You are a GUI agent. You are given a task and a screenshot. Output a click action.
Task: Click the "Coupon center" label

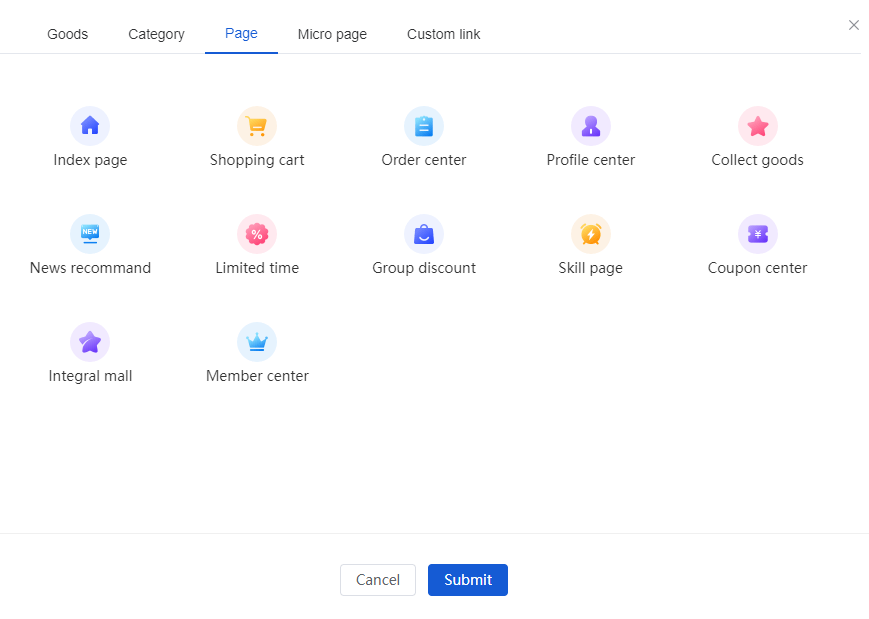click(x=758, y=268)
